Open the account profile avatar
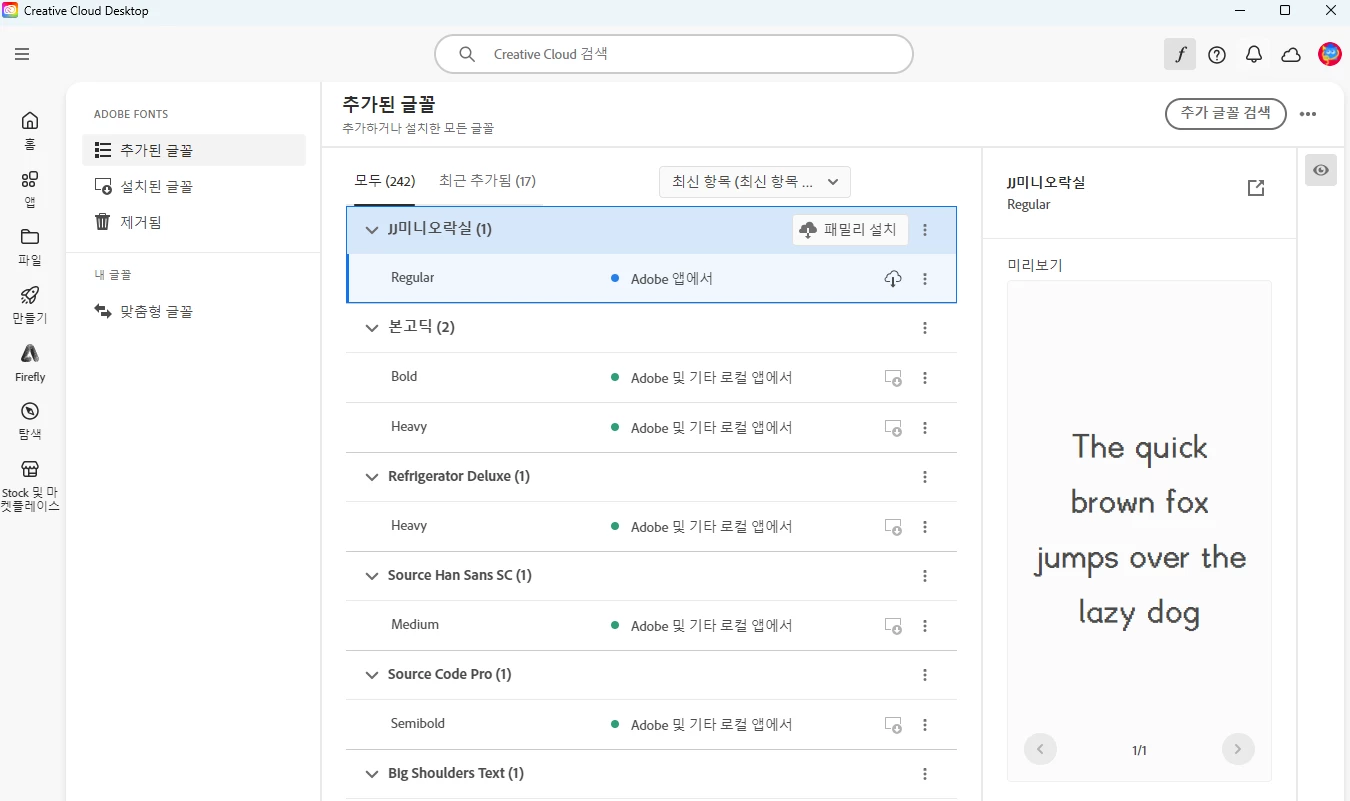 [1329, 54]
